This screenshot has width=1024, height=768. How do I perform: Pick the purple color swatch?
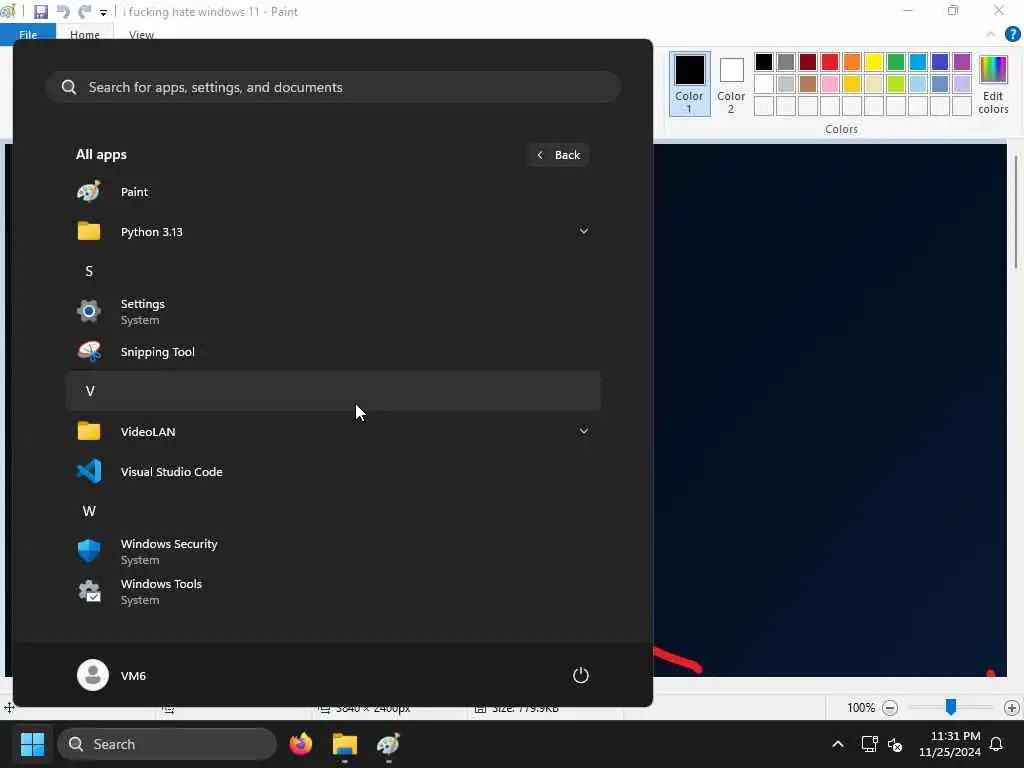961,62
